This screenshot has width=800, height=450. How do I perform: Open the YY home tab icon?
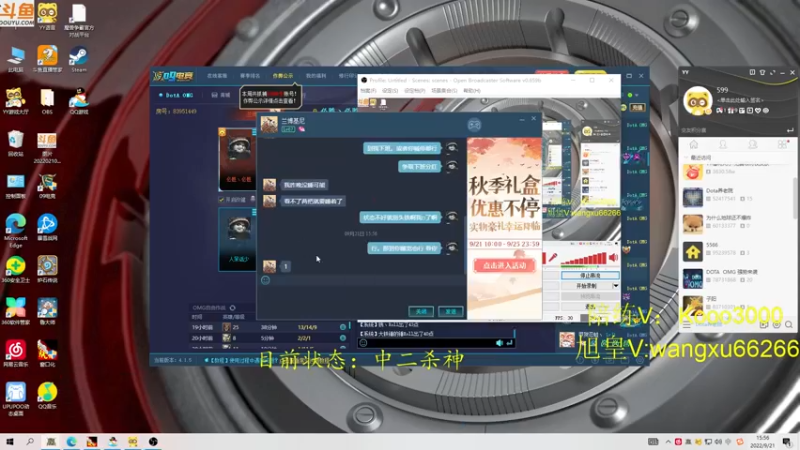(x=693, y=144)
